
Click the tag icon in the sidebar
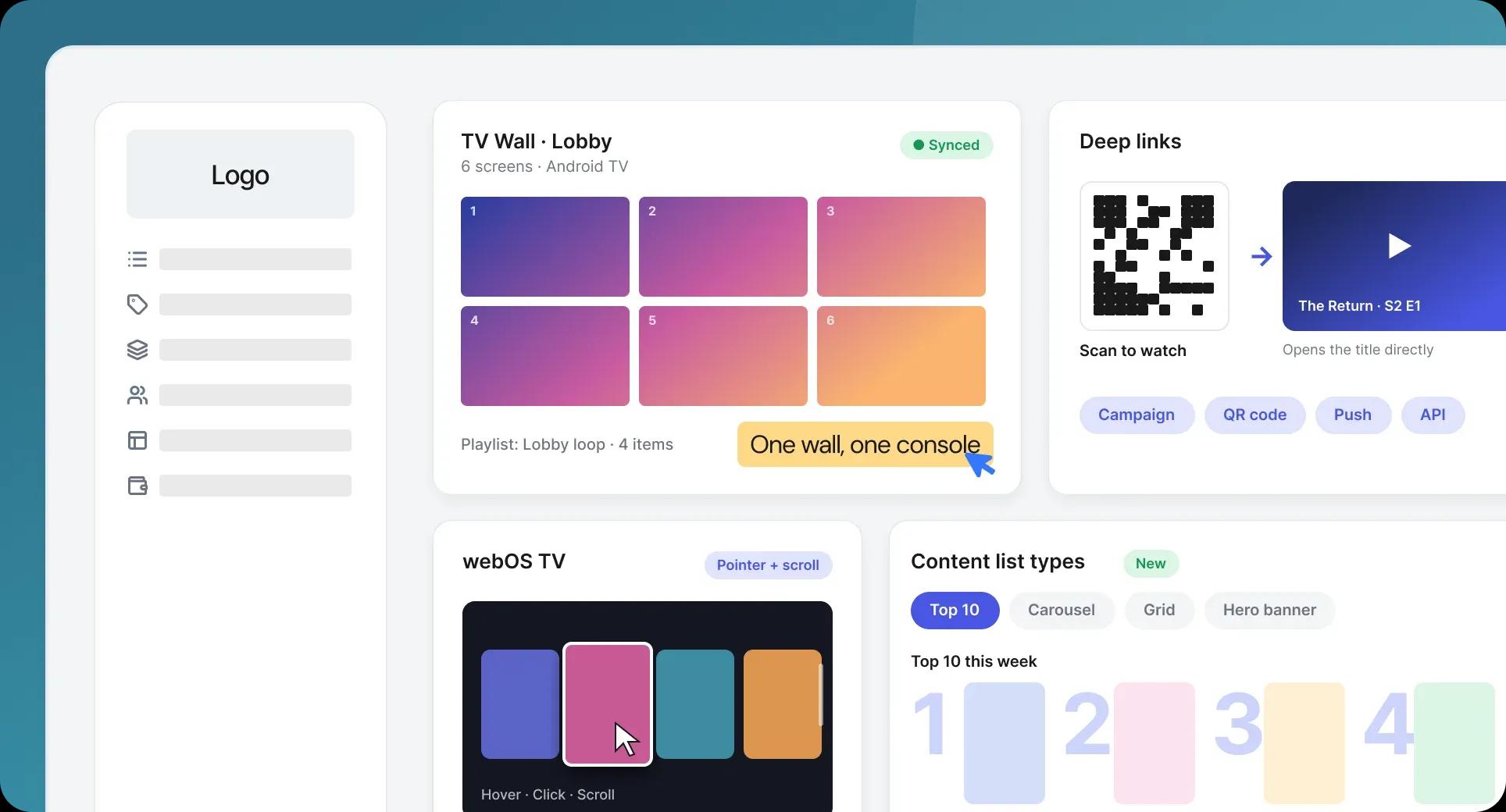click(x=137, y=304)
